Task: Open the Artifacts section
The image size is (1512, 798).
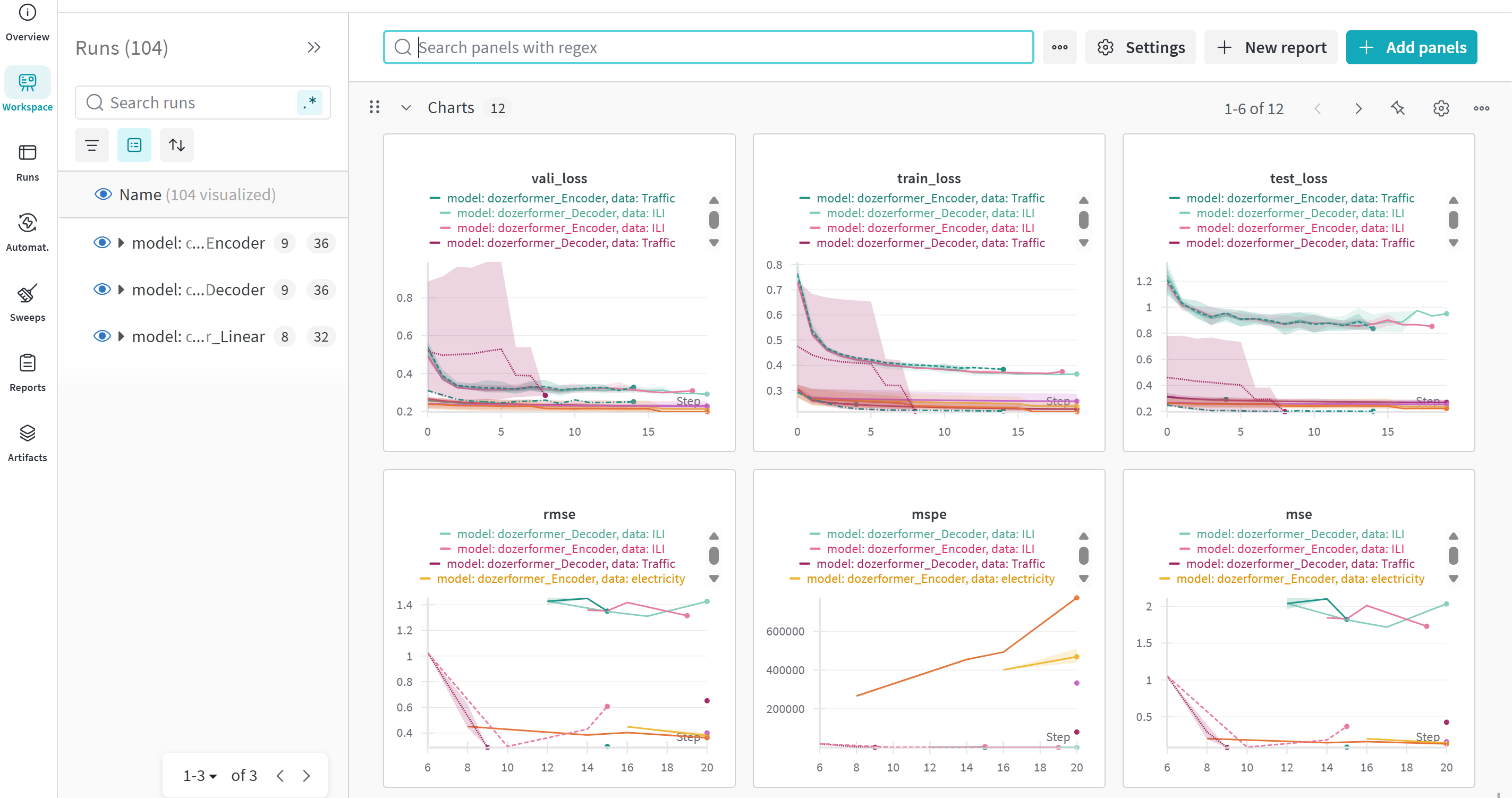Action: [27, 443]
